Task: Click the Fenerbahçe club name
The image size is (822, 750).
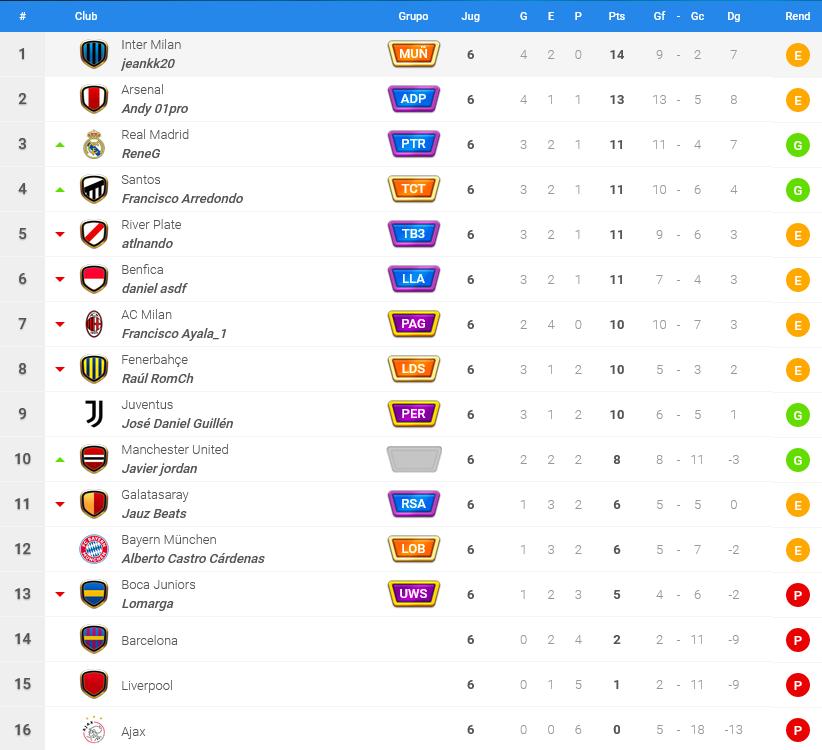Action: [154, 360]
